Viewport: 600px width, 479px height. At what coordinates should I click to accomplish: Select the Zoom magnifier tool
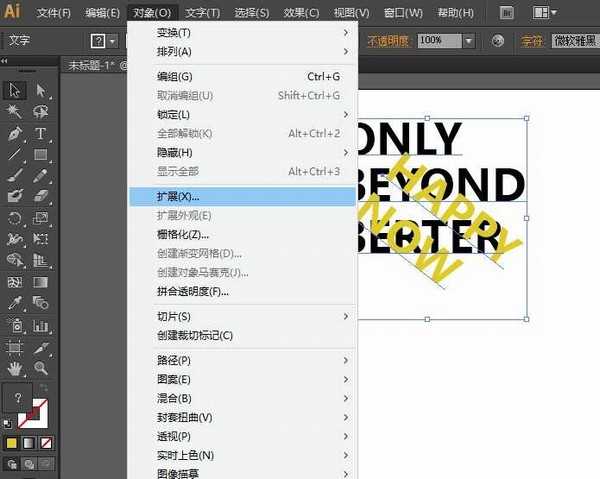41,368
